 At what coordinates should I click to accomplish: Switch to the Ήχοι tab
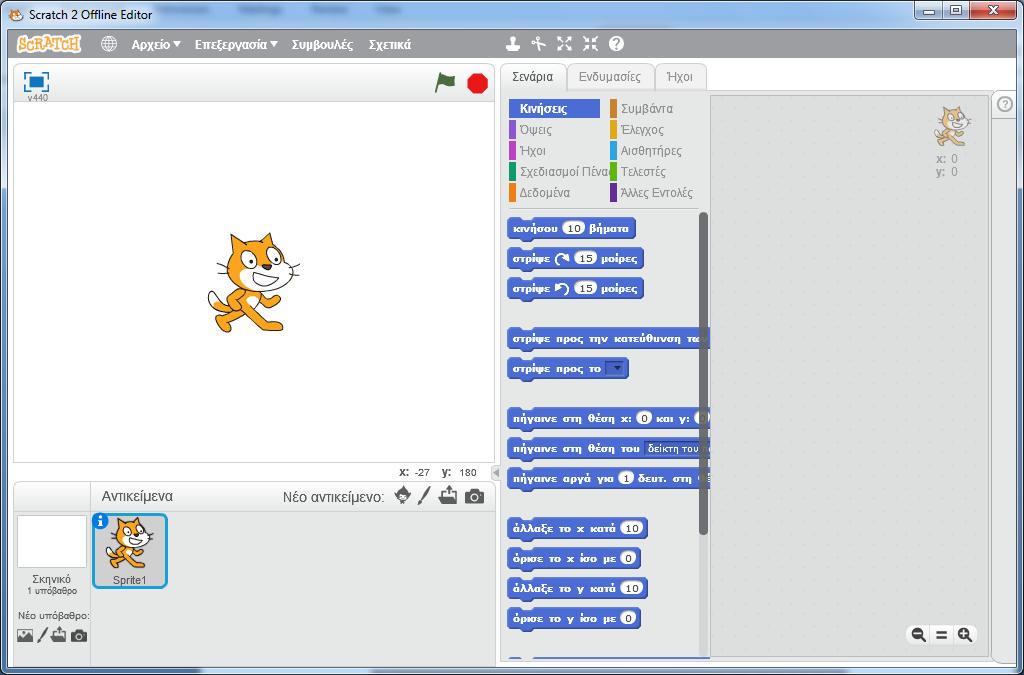click(680, 77)
